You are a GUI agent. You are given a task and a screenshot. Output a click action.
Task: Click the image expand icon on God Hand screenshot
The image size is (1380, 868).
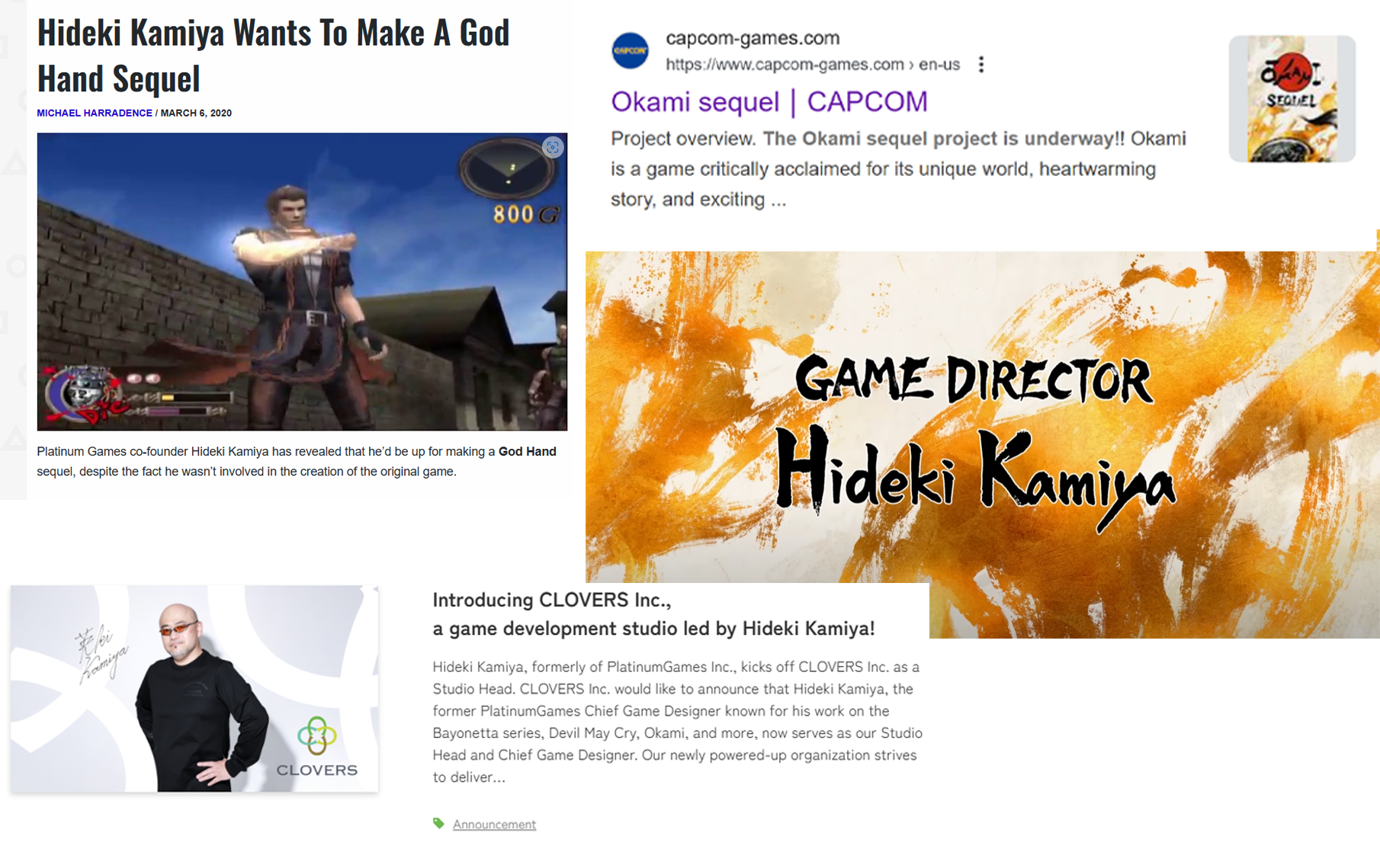(x=553, y=147)
